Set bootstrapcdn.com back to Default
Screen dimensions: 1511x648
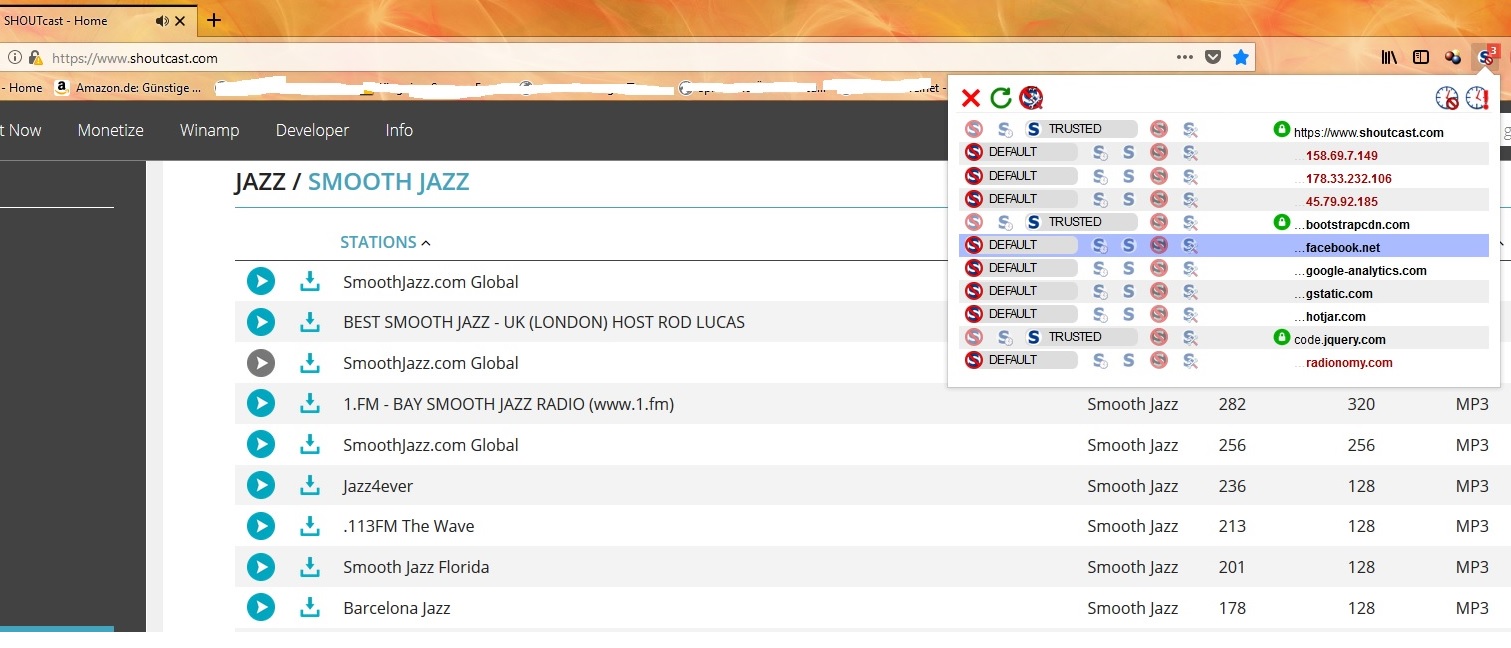tap(974, 222)
